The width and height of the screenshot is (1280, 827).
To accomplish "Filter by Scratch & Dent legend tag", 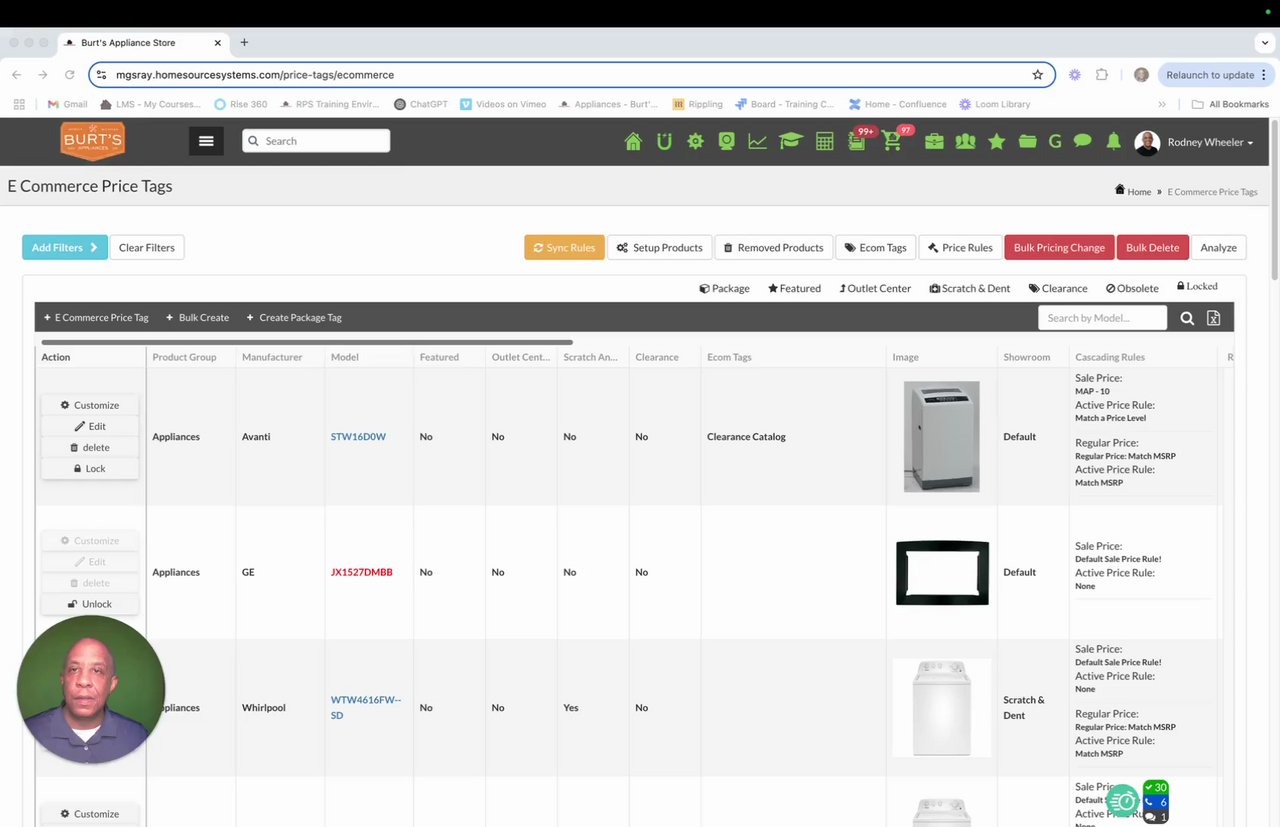I will click(x=970, y=288).
